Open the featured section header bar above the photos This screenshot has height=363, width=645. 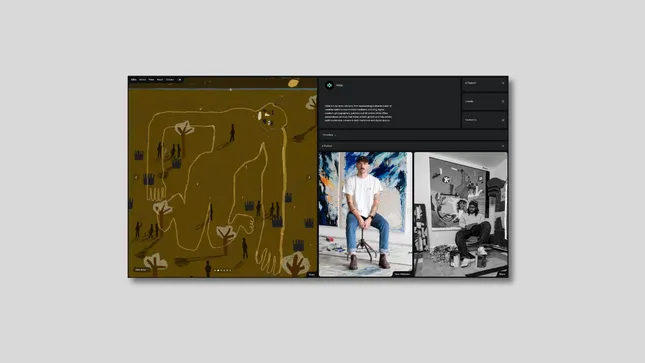[x=413, y=146]
